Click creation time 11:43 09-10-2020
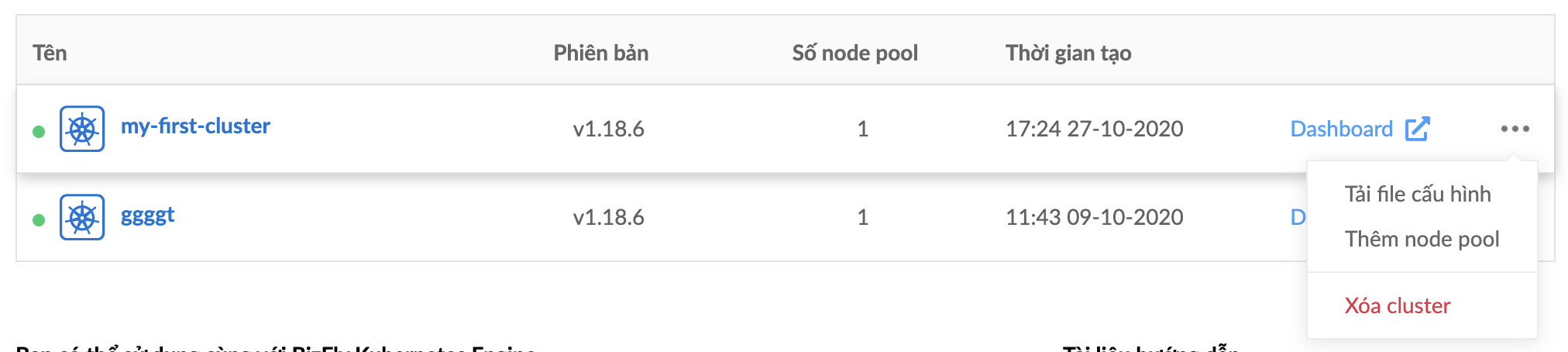This screenshot has width=1568, height=352. tap(1094, 217)
